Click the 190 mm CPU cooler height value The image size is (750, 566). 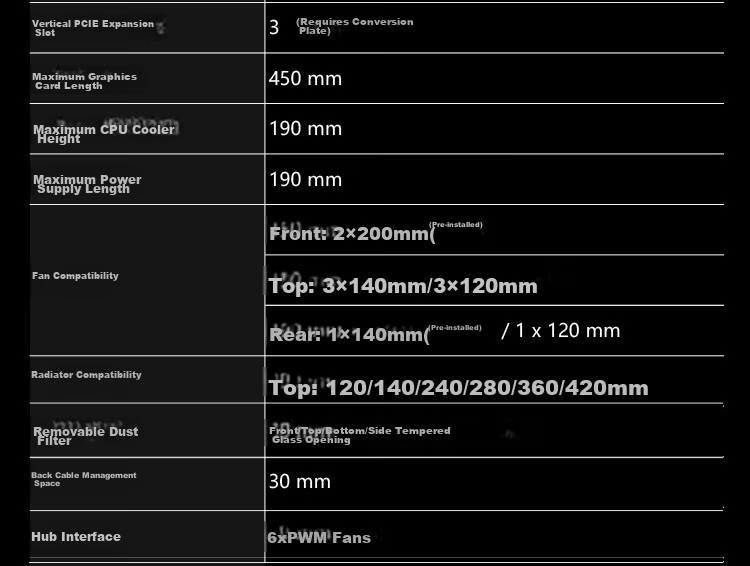pos(305,129)
